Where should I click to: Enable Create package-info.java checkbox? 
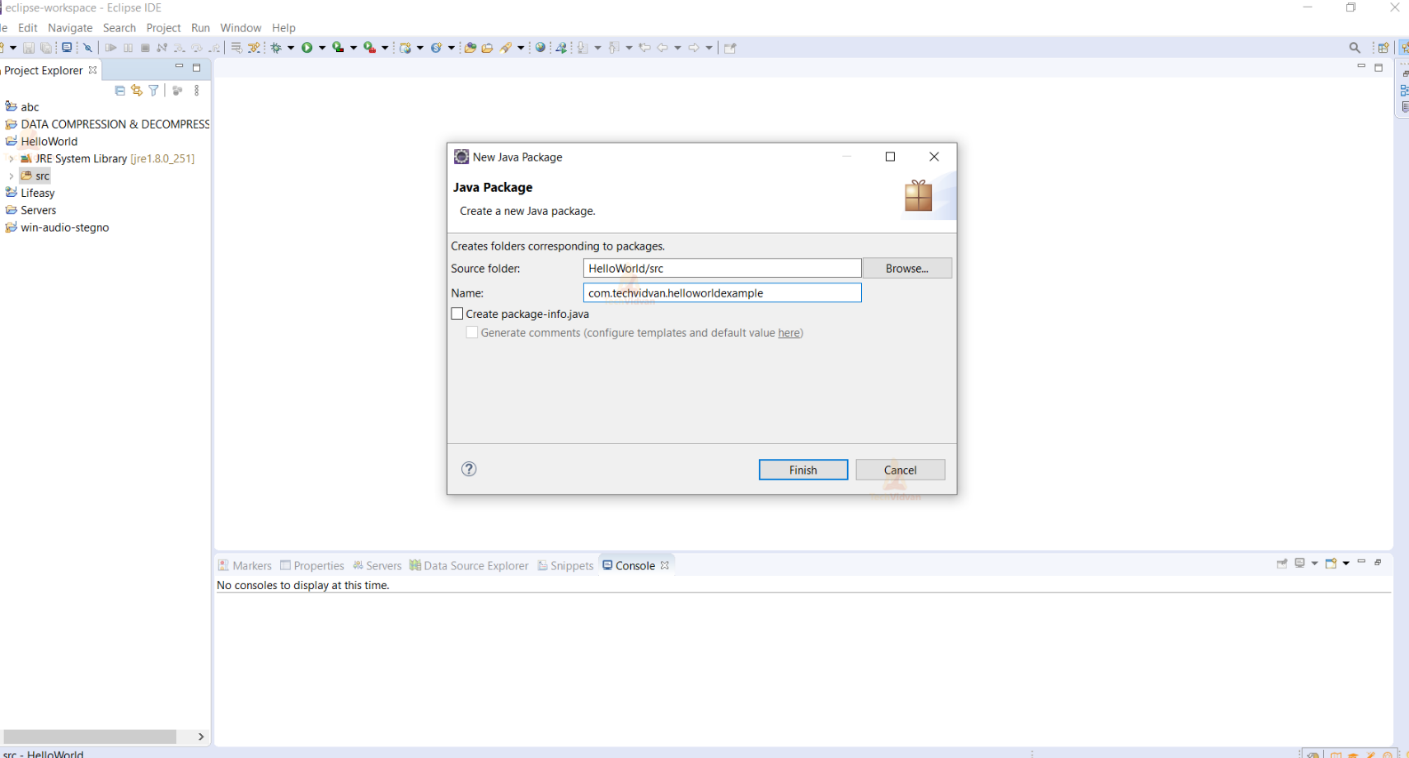coord(457,314)
